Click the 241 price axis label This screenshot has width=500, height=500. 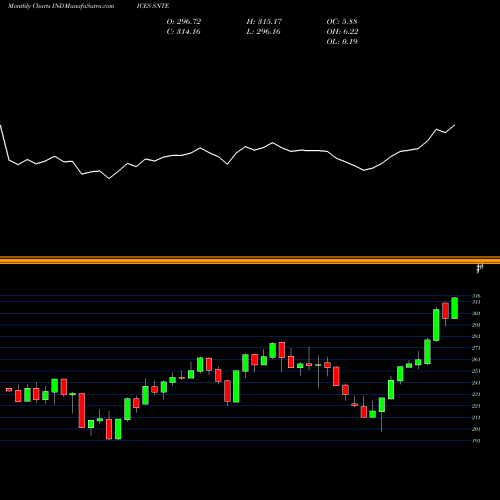(476, 383)
